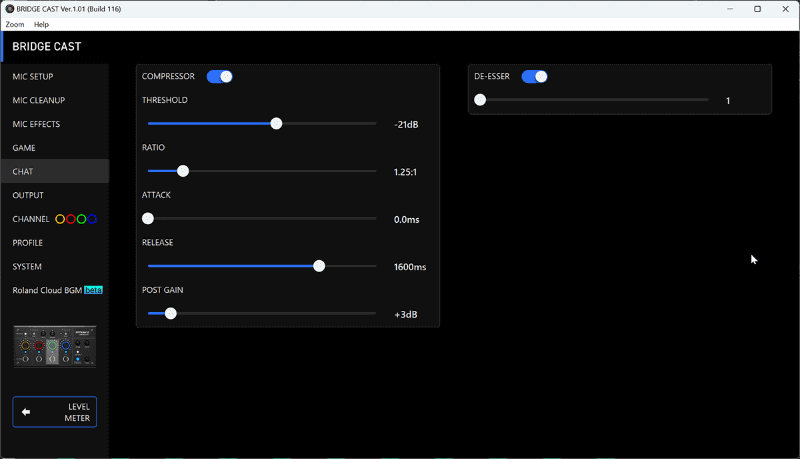Click the +3dB post gain value
This screenshot has width=800, height=459.
point(406,314)
